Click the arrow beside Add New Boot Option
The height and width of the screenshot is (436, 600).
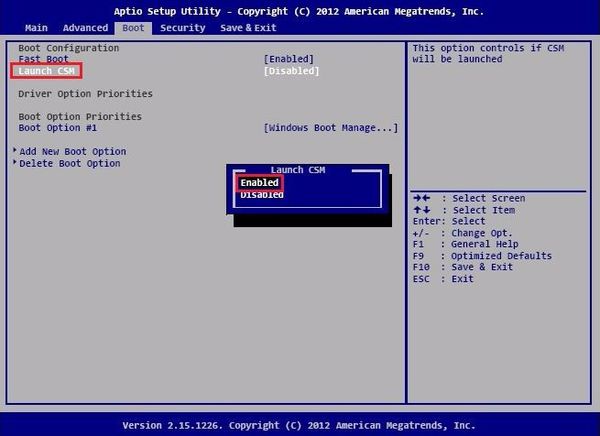click(15, 151)
